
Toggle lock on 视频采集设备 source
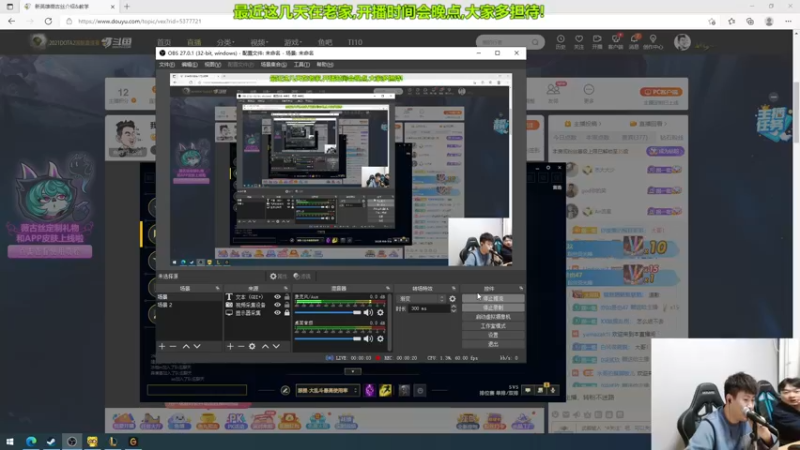click(287, 305)
